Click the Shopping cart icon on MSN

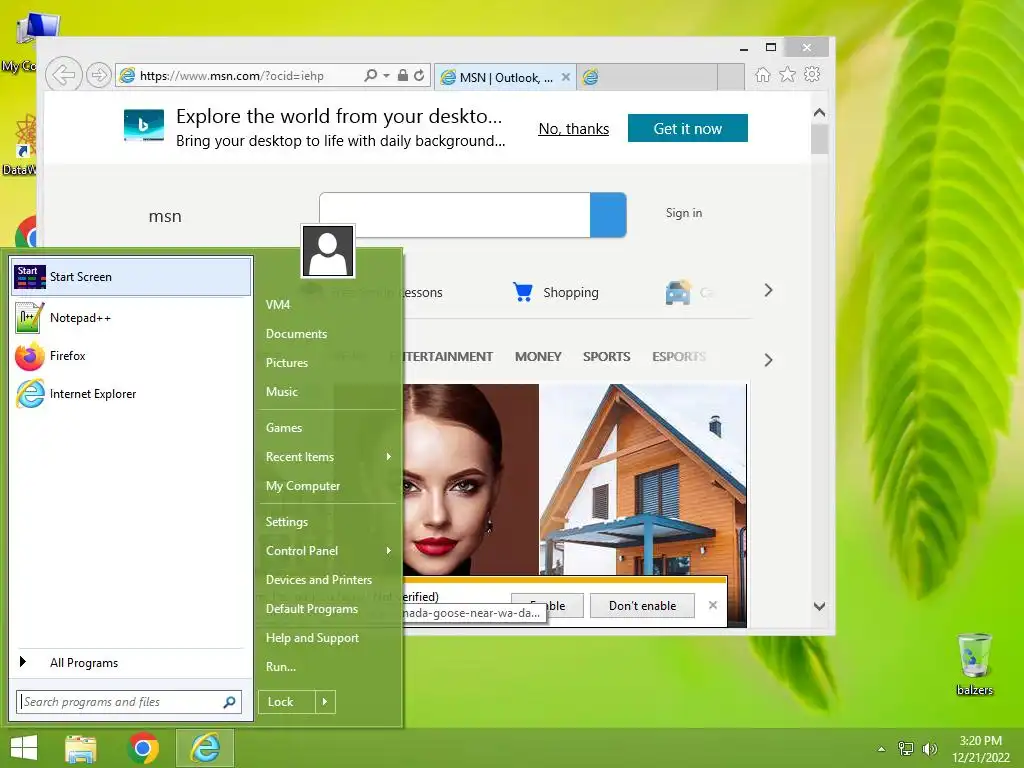(522, 292)
